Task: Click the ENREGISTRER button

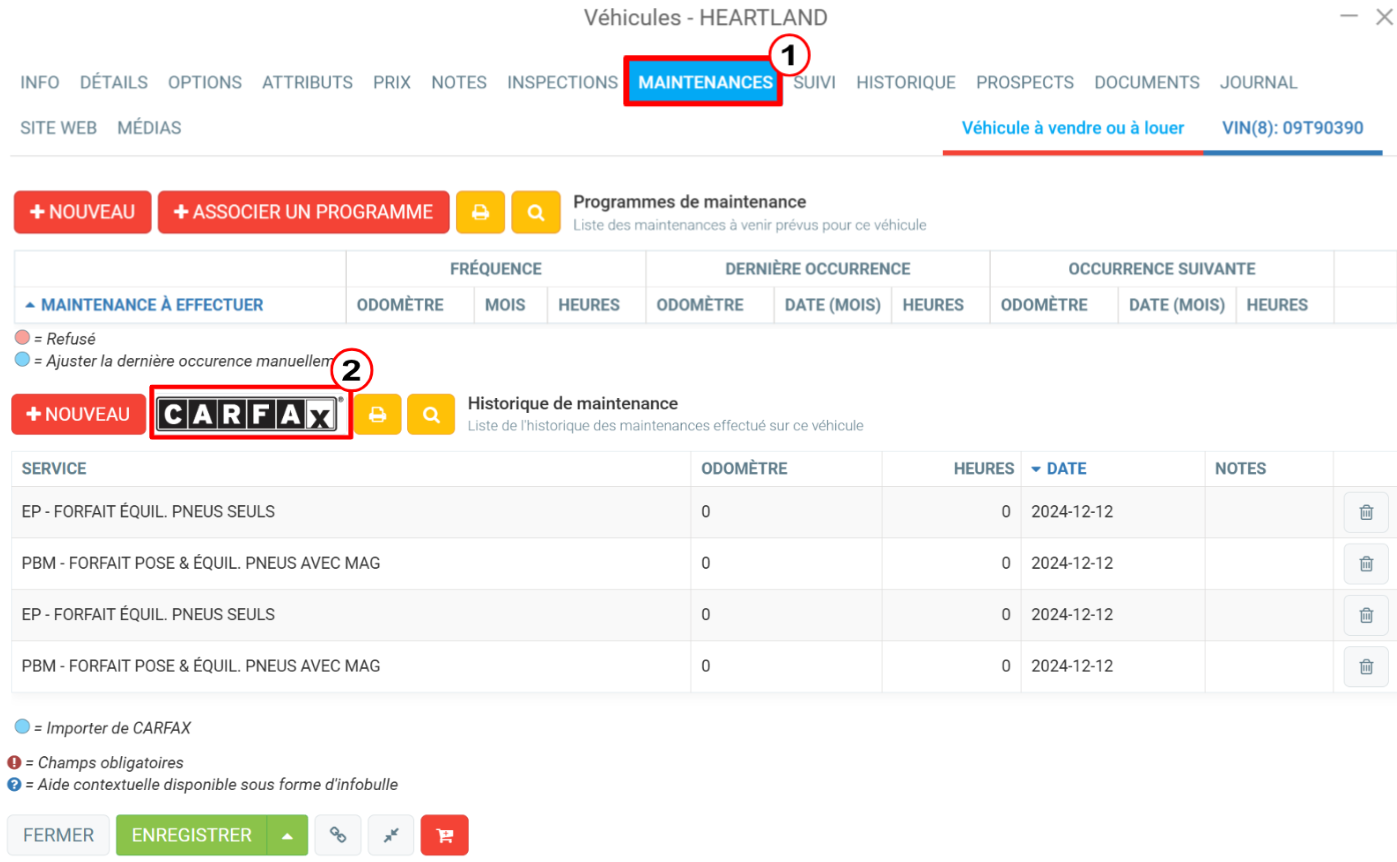Action: tap(192, 835)
